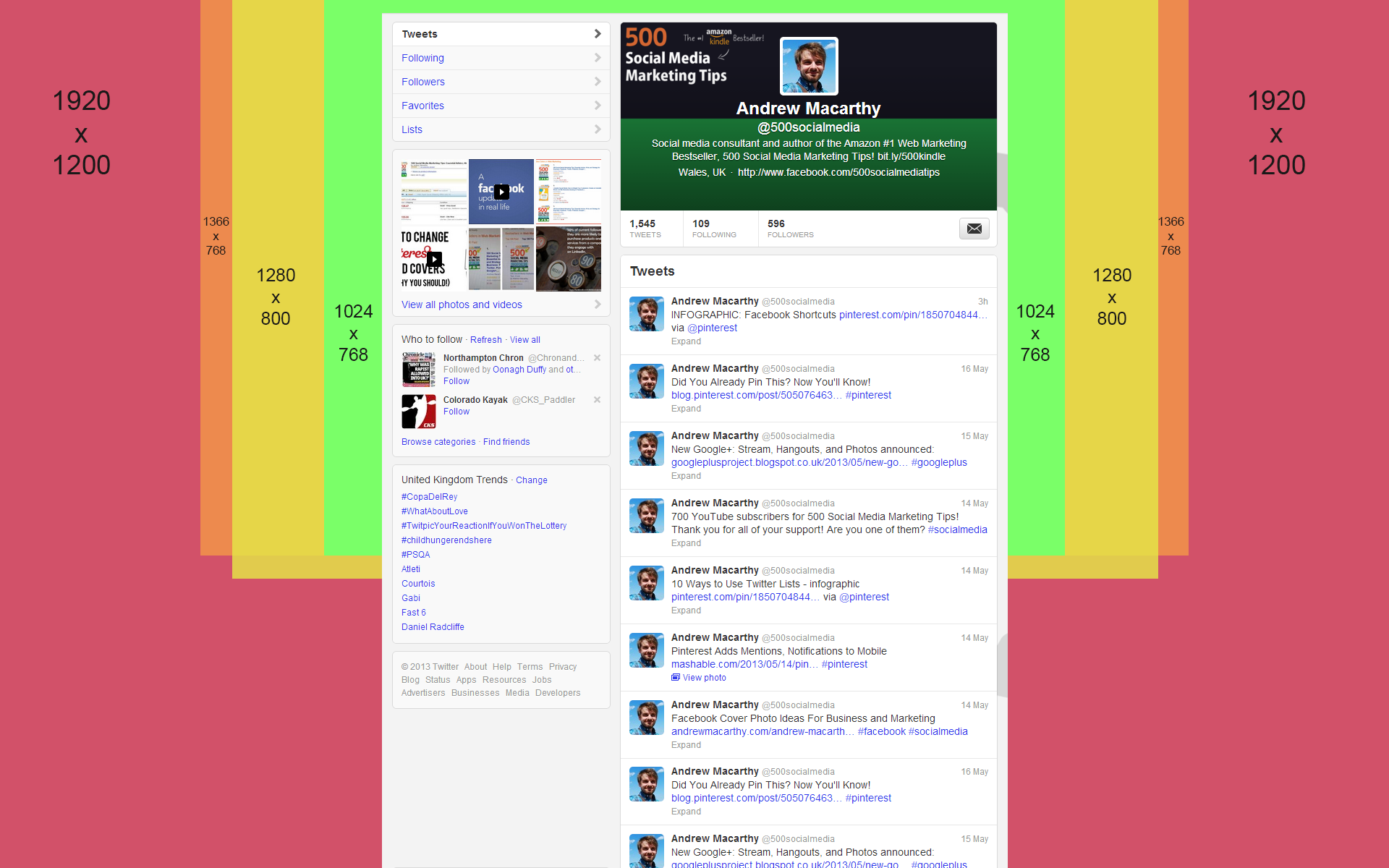Open the #WhatAboutLove trend
1389x868 pixels.
435,511
